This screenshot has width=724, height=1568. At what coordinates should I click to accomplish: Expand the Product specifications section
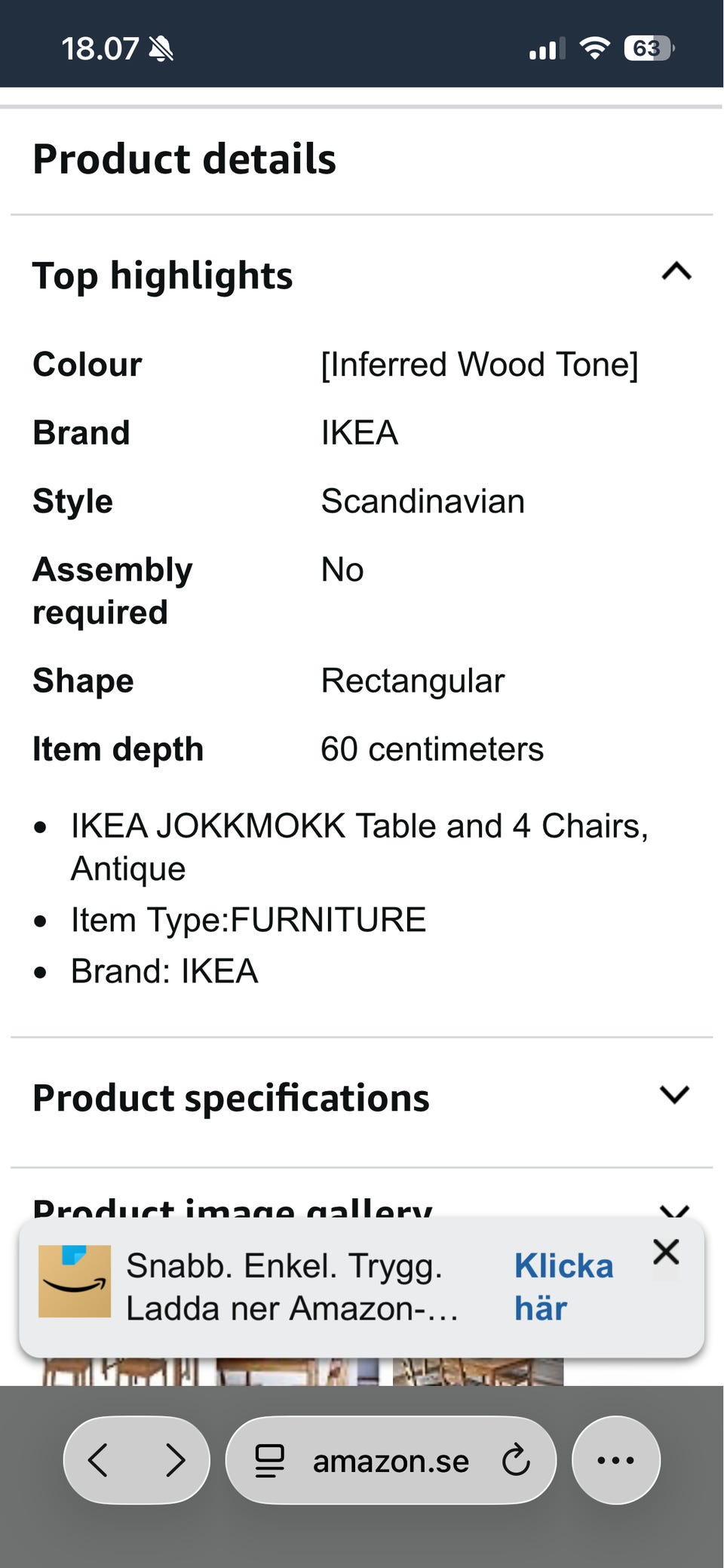coord(674,1095)
